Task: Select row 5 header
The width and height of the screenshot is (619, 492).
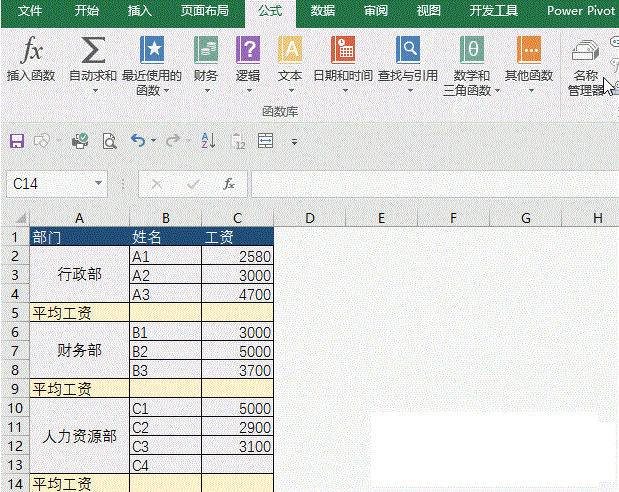Action: click(x=15, y=313)
